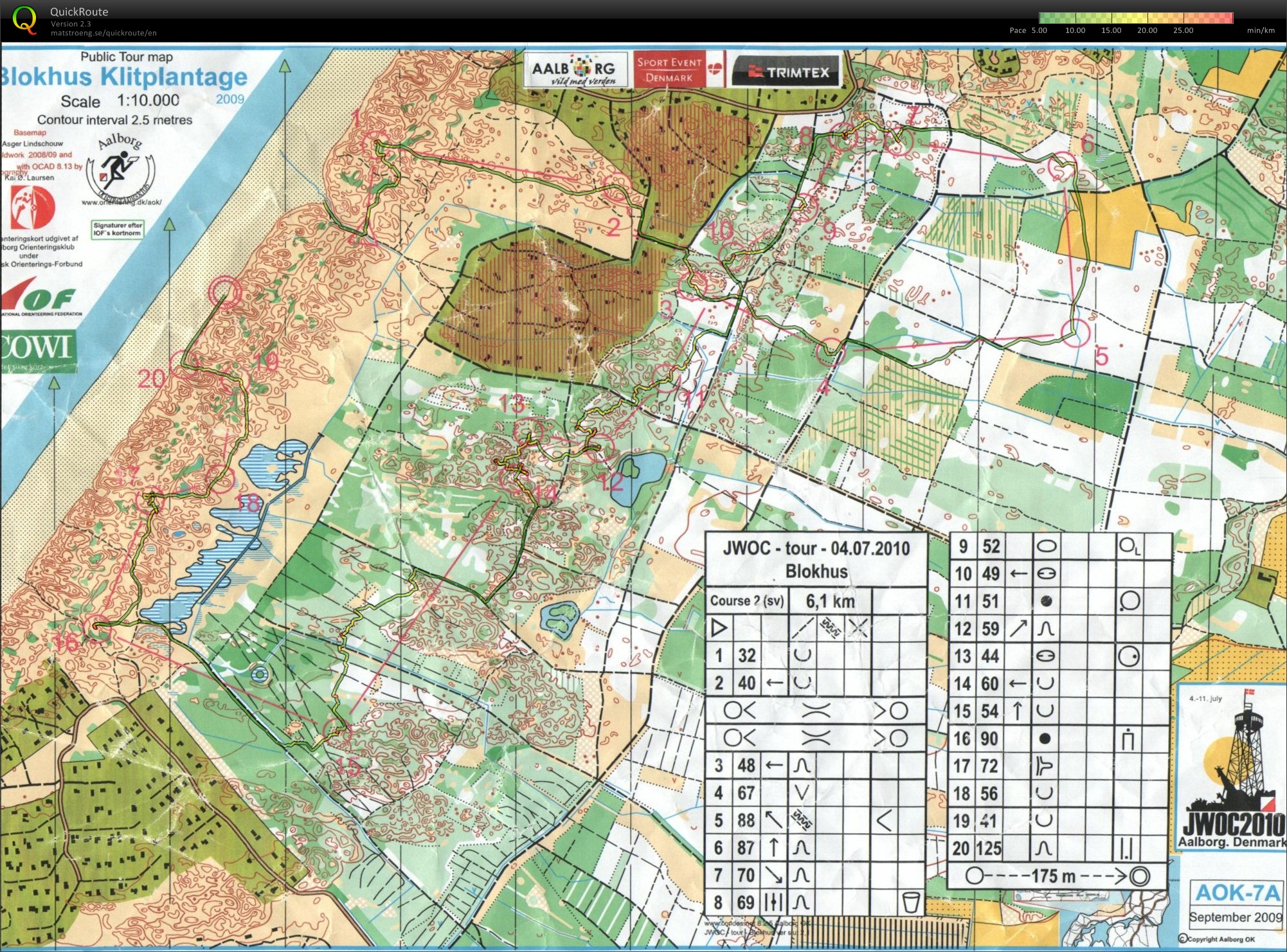Select the 'Version 2.3' label
Image resolution: width=1287 pixels, height=952 pixels.
point(71,24)
